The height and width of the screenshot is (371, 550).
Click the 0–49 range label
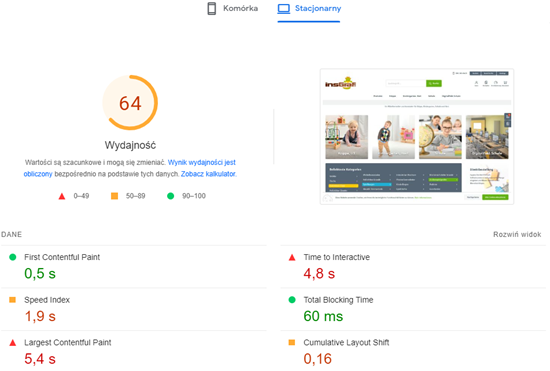coord(81,196)
